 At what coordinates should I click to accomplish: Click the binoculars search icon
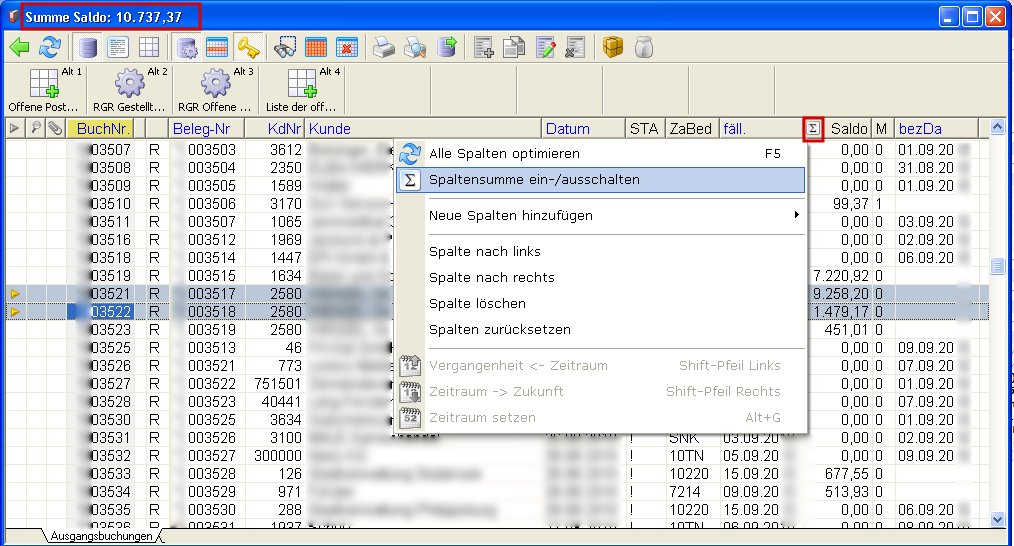click(286, 47)
